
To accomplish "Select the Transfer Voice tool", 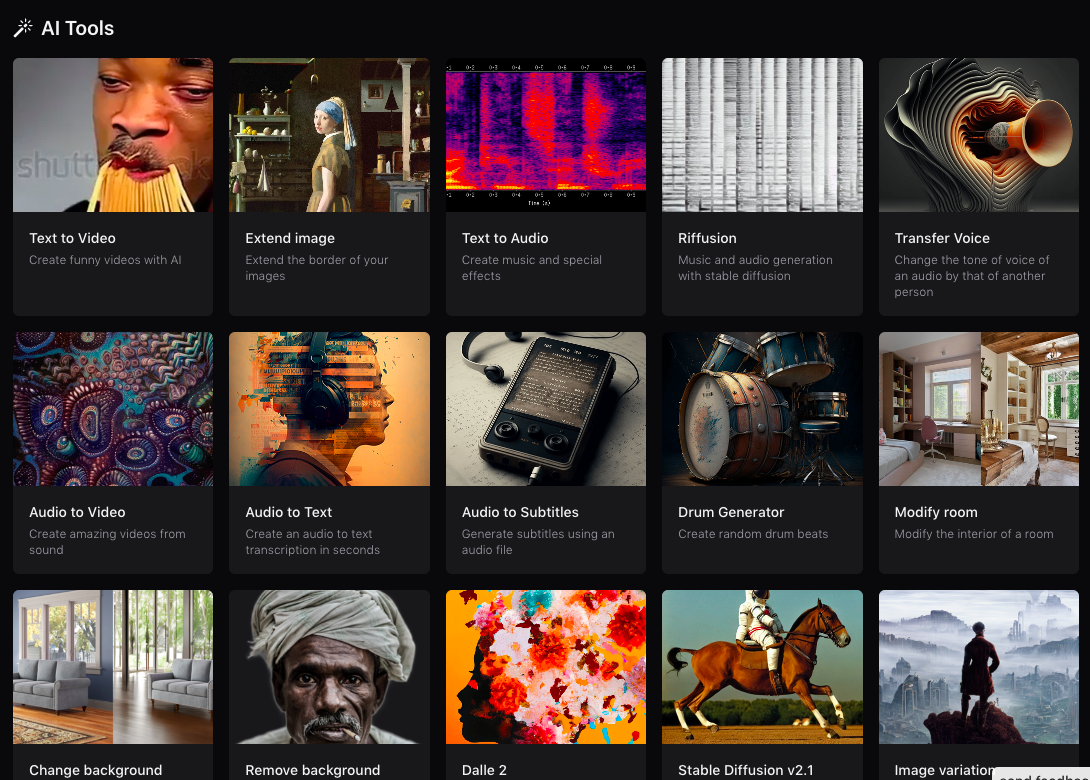I will tap(978, 185).
